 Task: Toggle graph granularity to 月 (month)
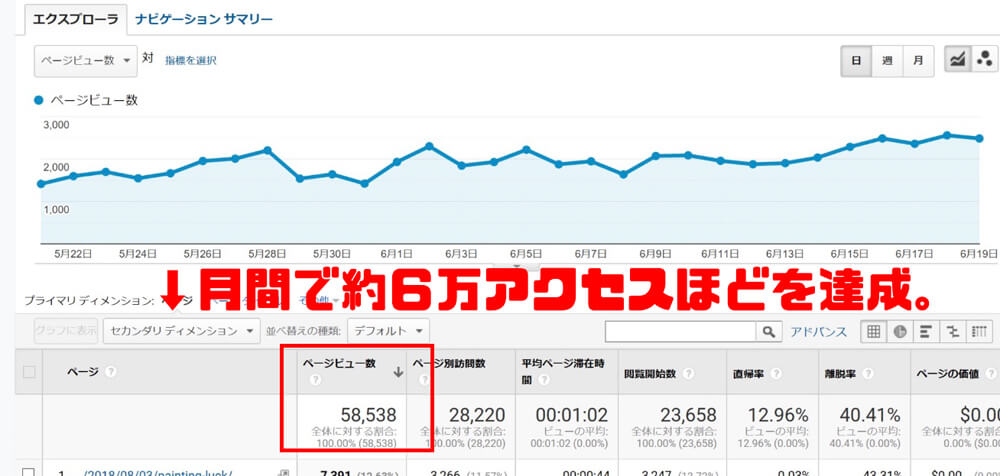pos(917,60)
